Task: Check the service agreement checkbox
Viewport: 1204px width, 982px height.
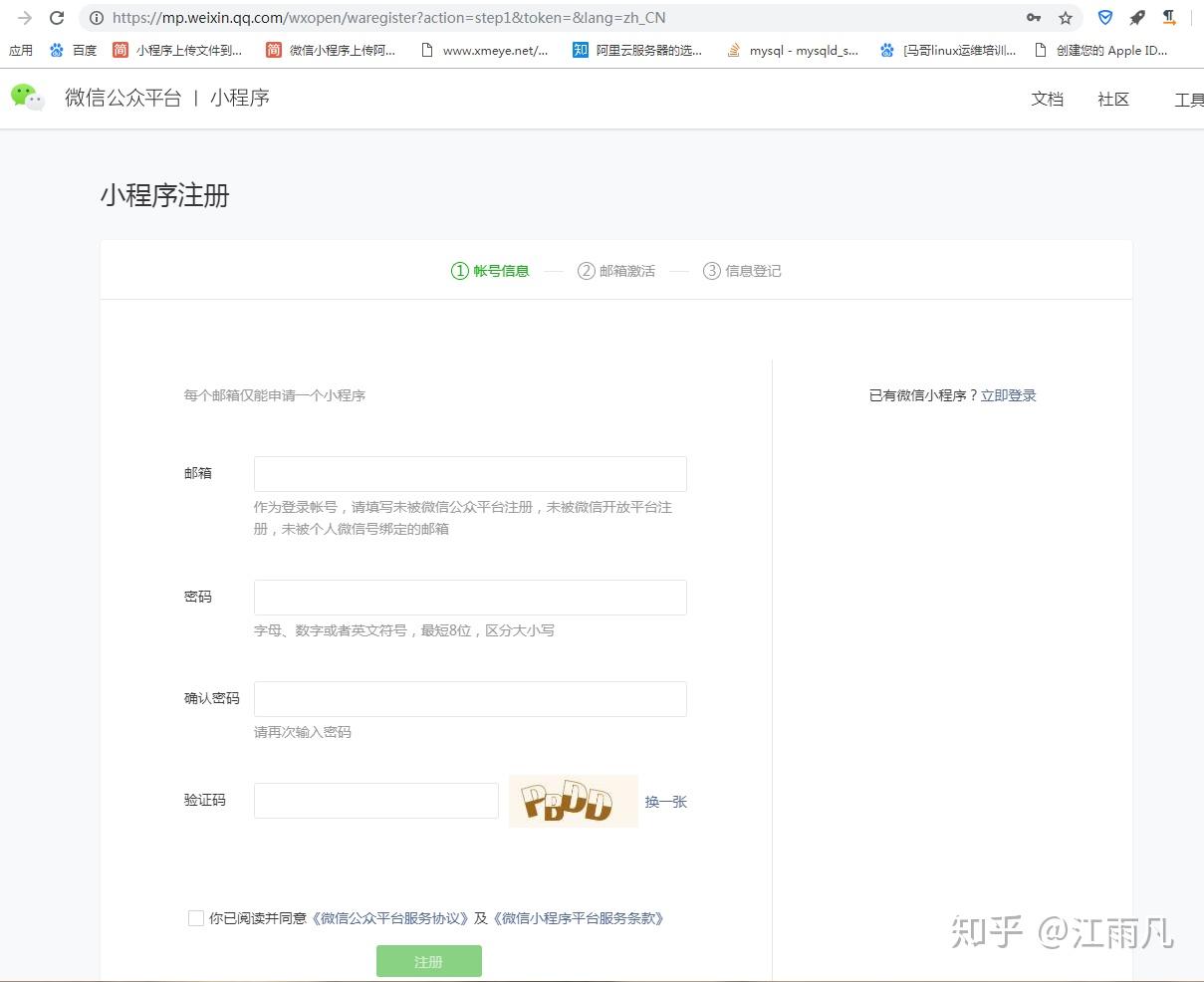Action: (x=196, y=917)
